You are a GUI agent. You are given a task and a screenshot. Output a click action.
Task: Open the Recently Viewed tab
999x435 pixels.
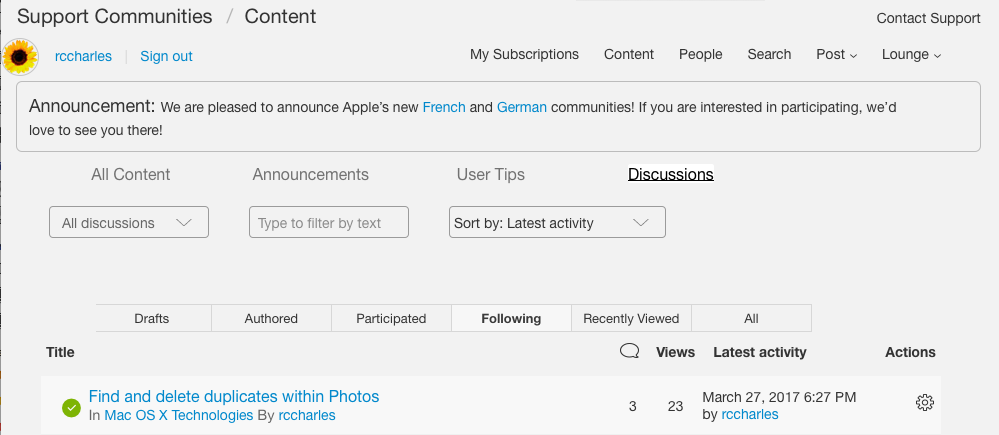(631, 319)
